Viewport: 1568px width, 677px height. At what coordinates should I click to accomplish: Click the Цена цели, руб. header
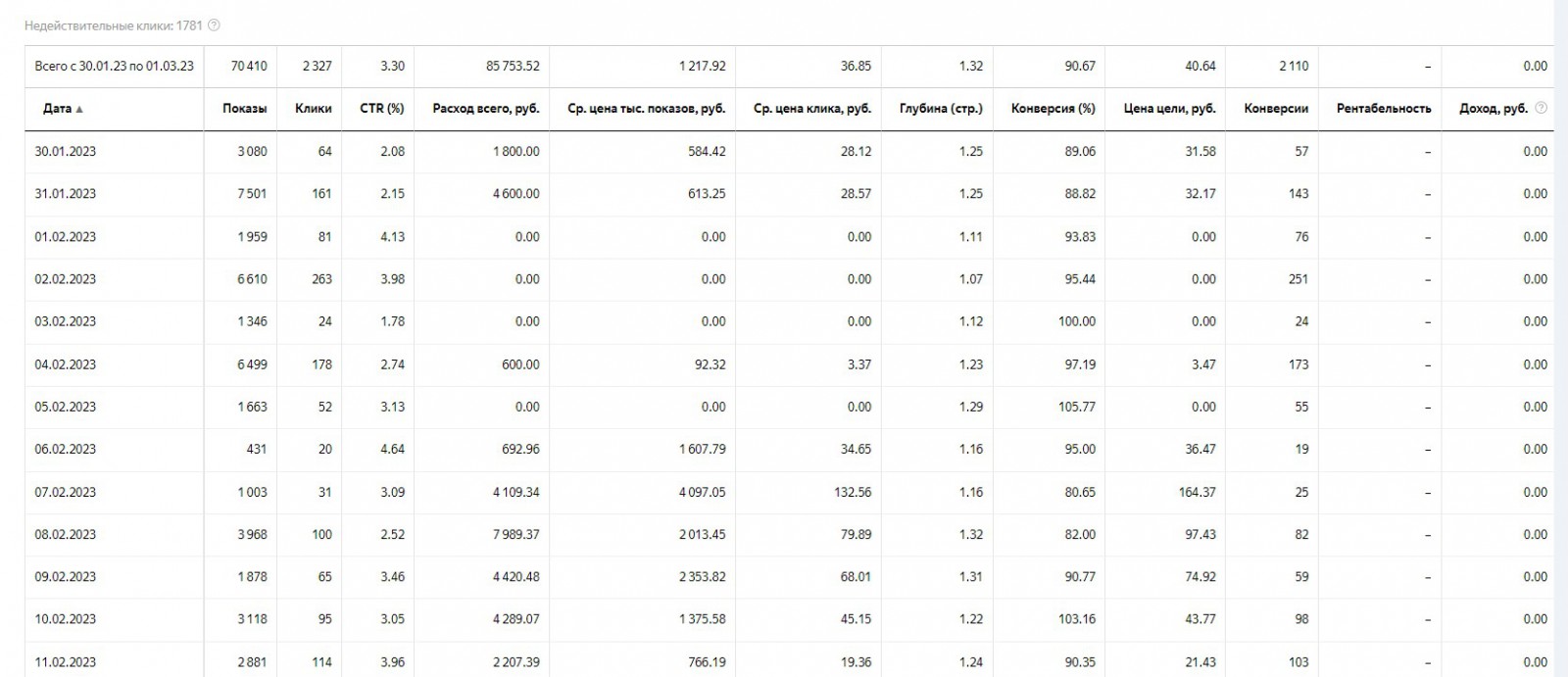(1169, 109)
